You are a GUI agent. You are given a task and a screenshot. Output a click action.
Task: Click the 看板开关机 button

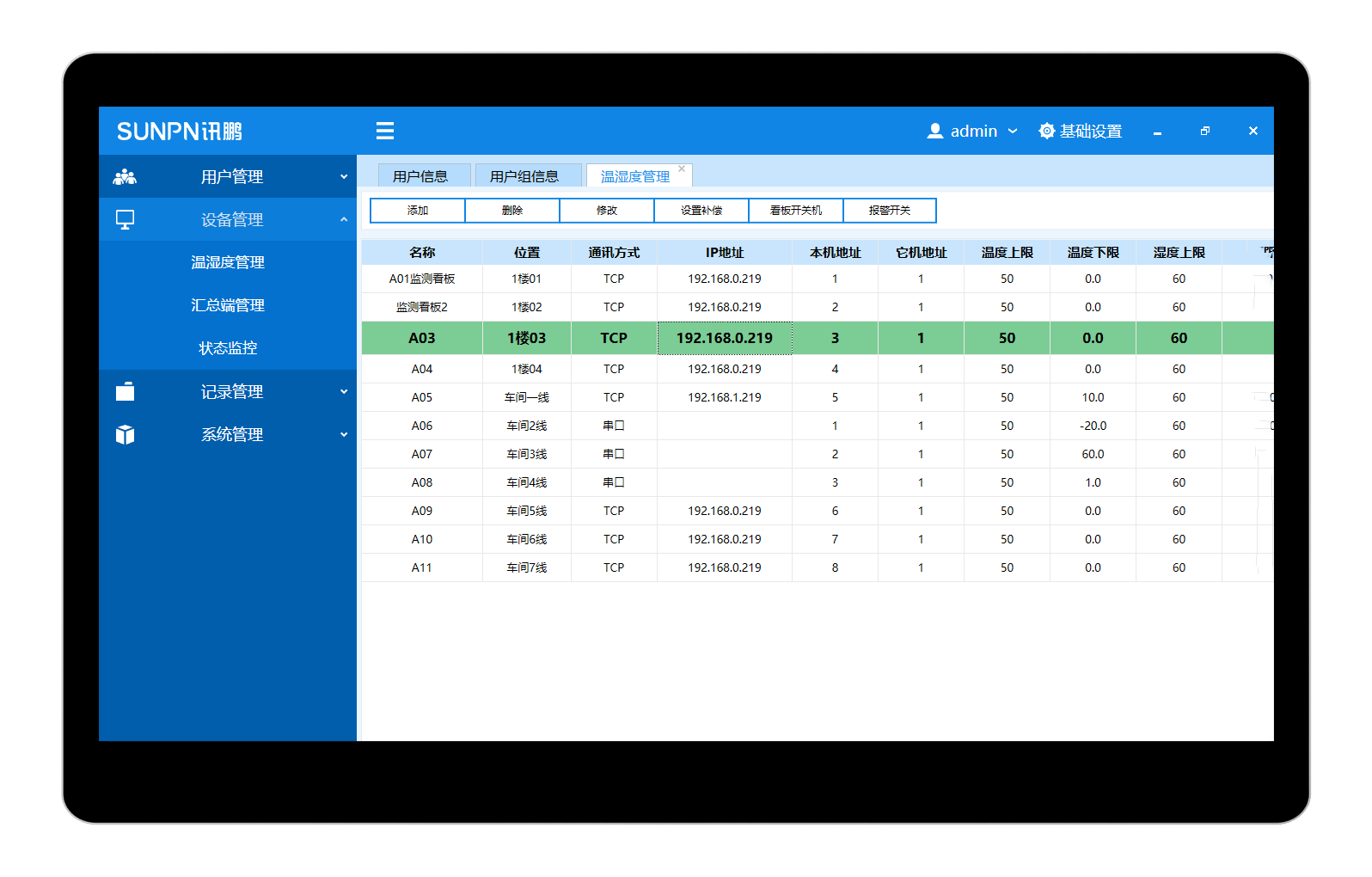[x=796, y=211]
